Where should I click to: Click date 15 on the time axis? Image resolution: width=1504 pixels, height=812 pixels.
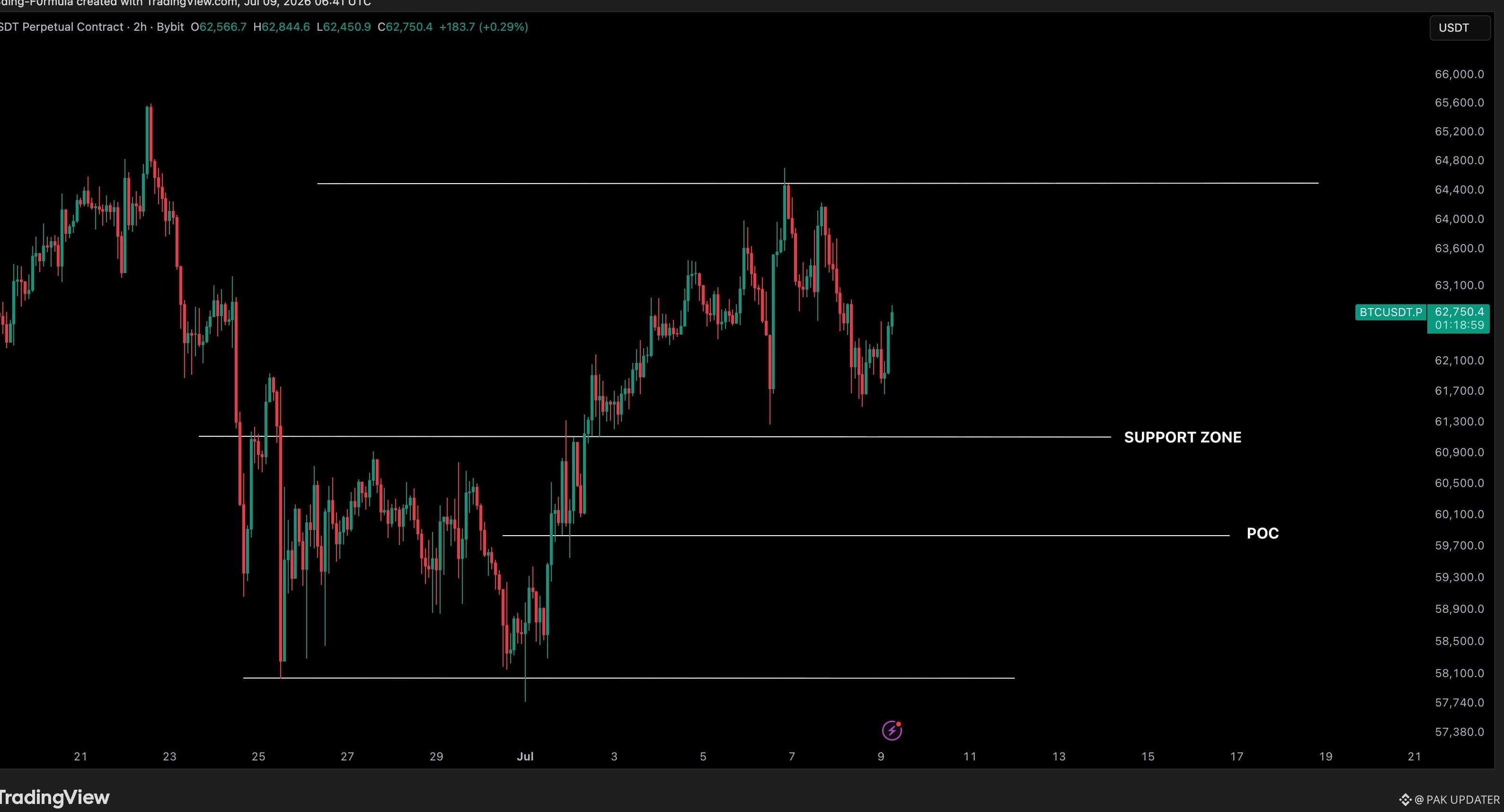(x=1148, y=757)
